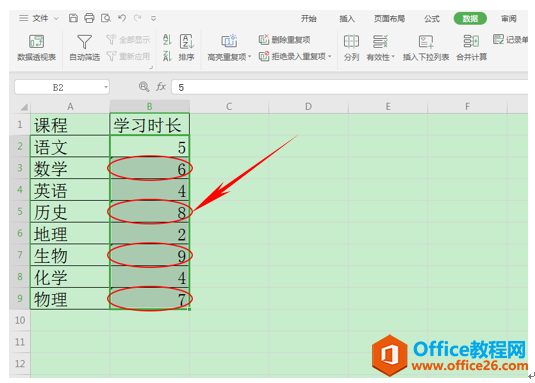Select column B header
Image resolution: width=535 pixels, height=383 pixels.
(x=149, y=107)
